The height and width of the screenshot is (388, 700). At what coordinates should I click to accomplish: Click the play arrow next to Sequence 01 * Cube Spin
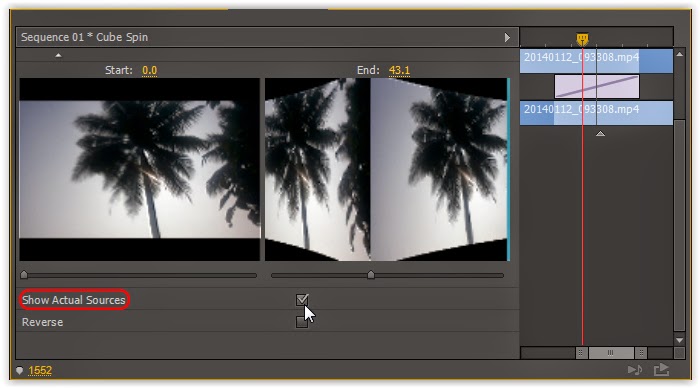(507, 38)
